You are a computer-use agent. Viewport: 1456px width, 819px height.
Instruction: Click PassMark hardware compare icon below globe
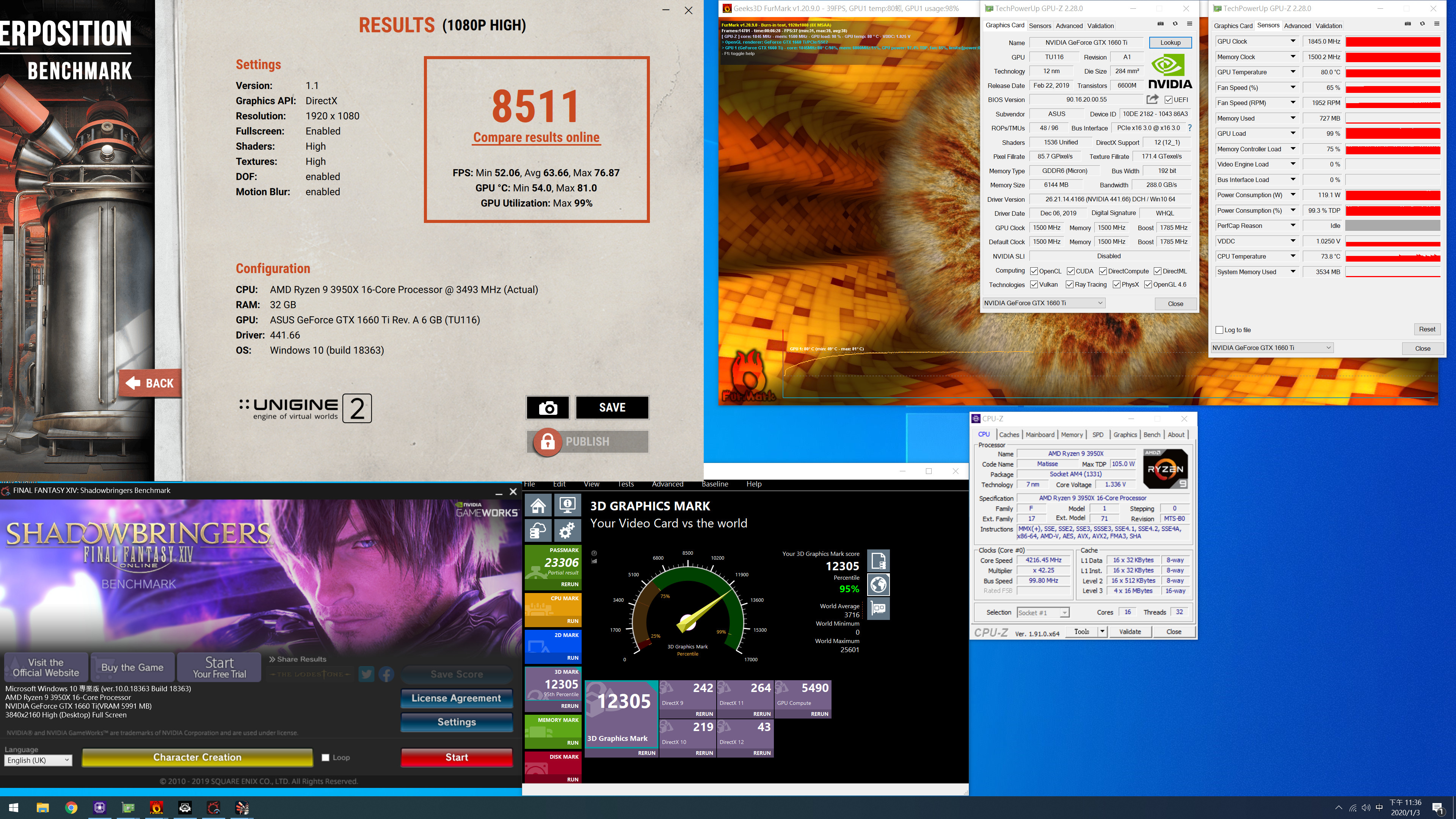(879, 609)
